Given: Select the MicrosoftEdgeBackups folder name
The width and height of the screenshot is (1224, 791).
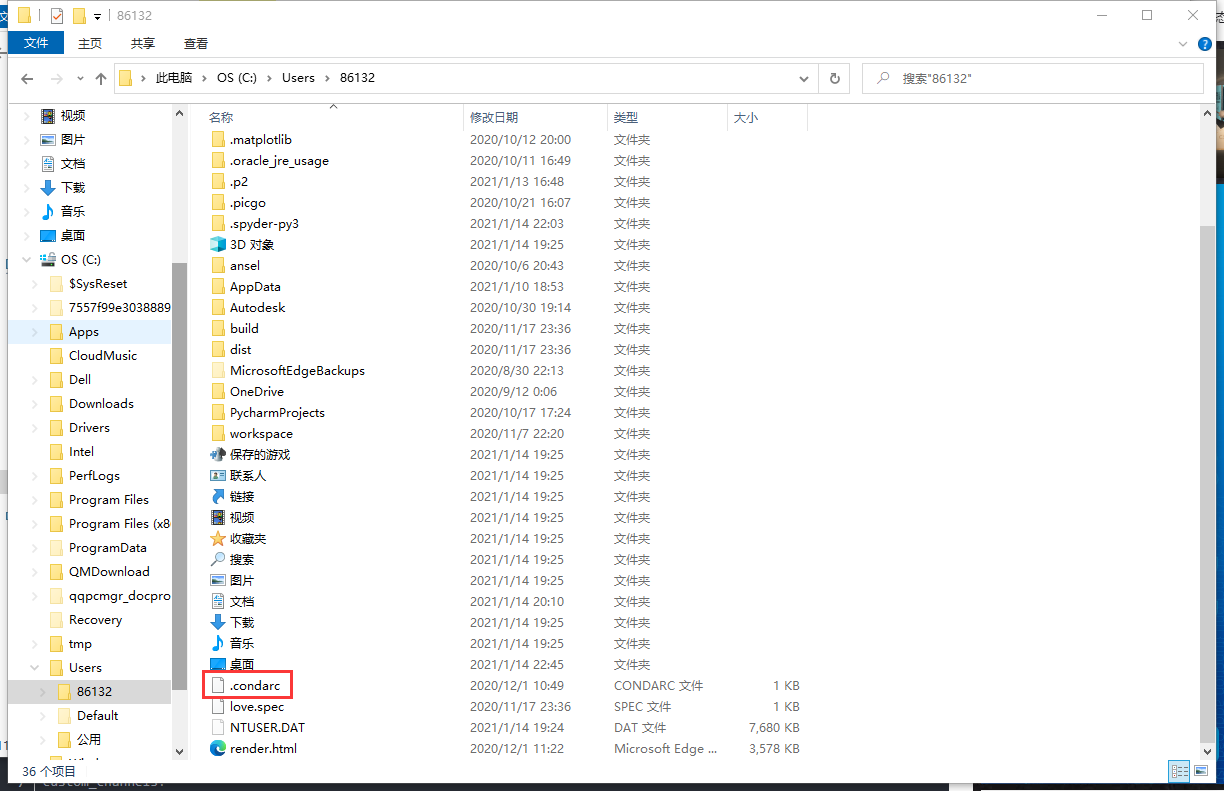Looking at the screenshot, I should point(297,371).
